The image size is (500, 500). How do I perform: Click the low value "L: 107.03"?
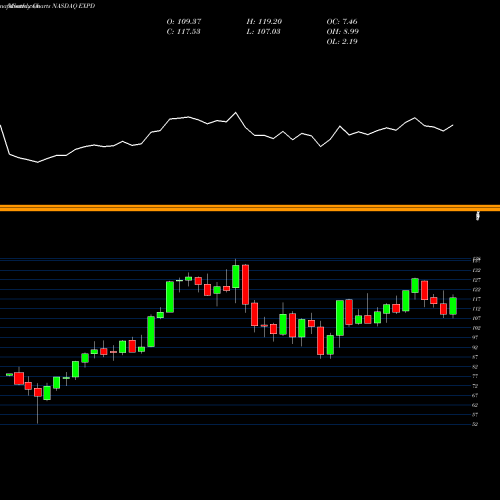coord(263,32)
